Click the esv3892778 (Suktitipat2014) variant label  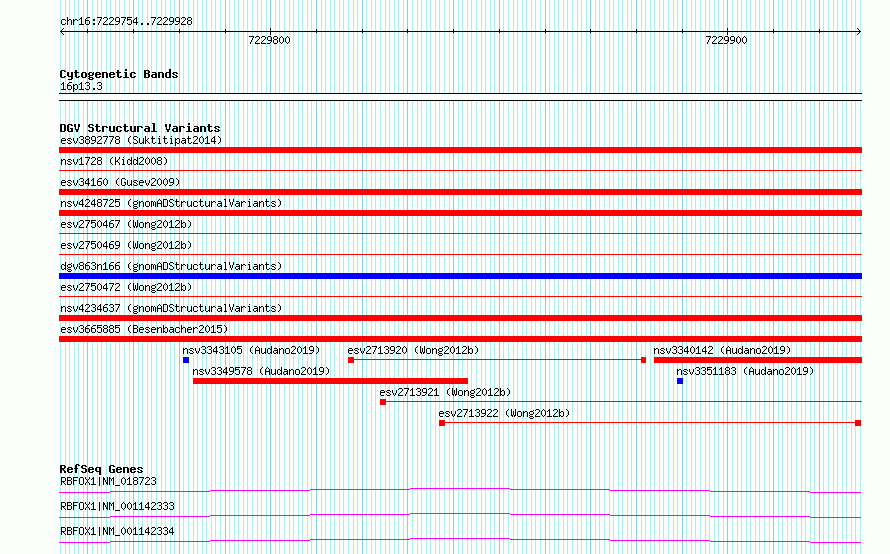[141, 140]
